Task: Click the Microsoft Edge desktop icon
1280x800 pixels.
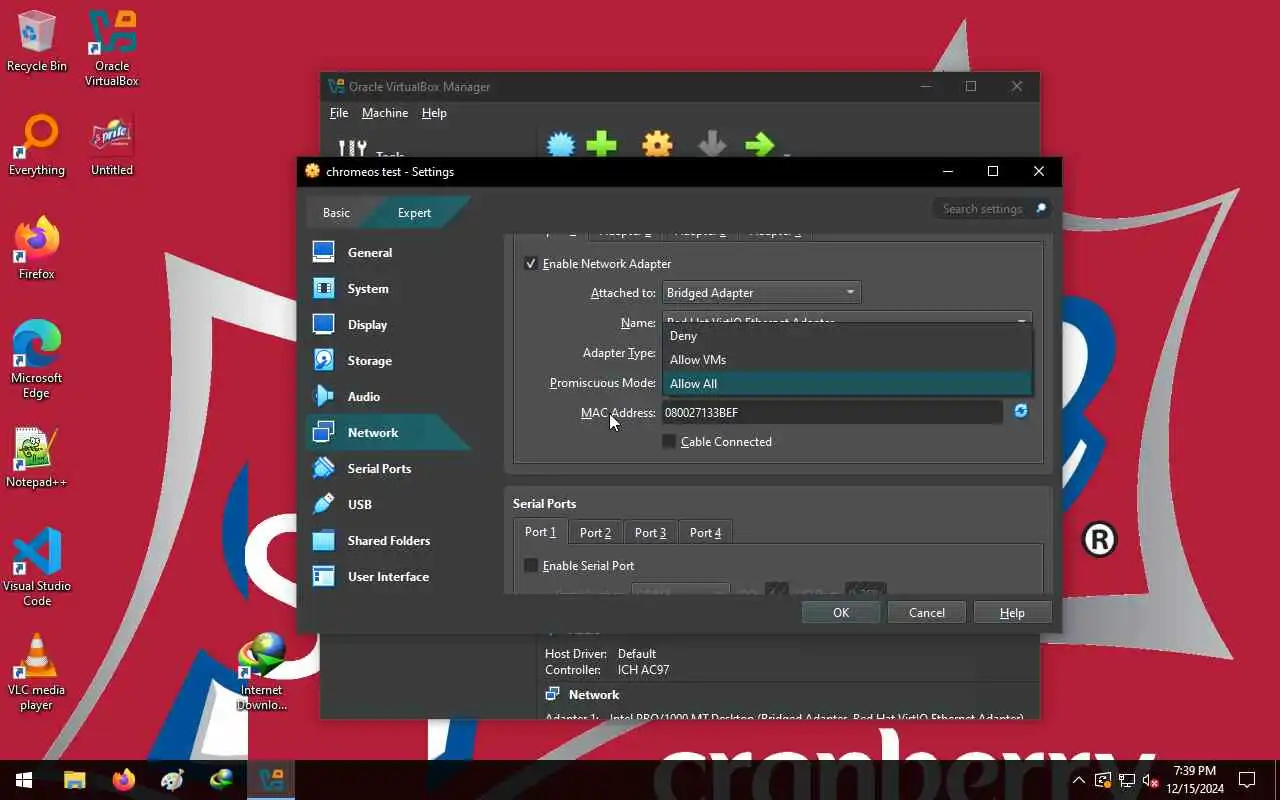Action: tap(37, 360)
